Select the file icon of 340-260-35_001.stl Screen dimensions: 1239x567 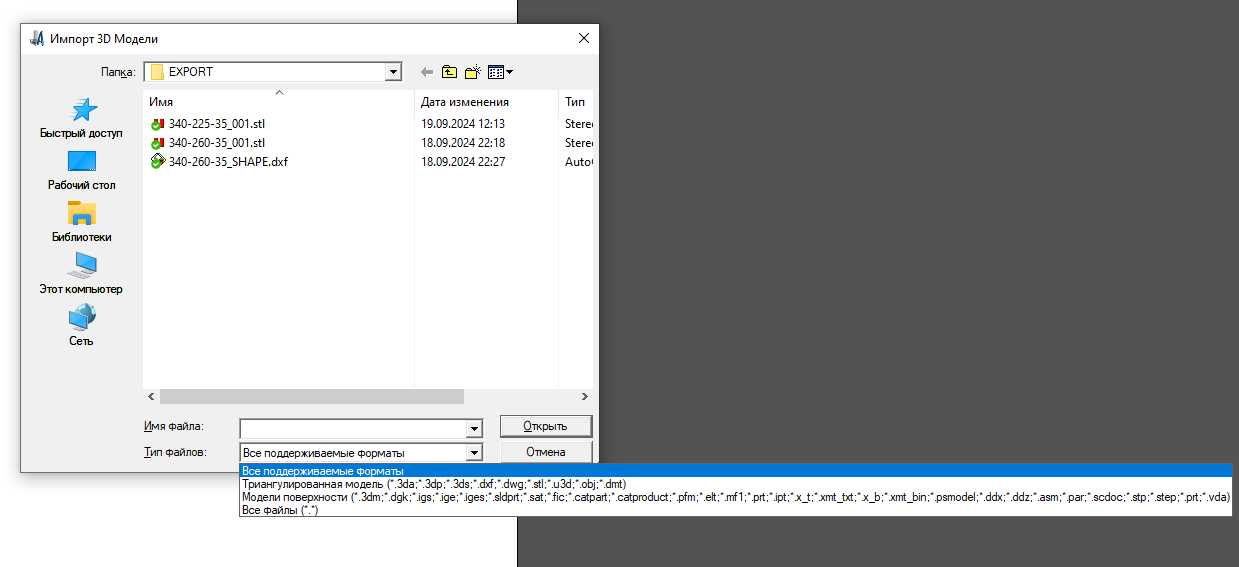click(x=157, y=143)
